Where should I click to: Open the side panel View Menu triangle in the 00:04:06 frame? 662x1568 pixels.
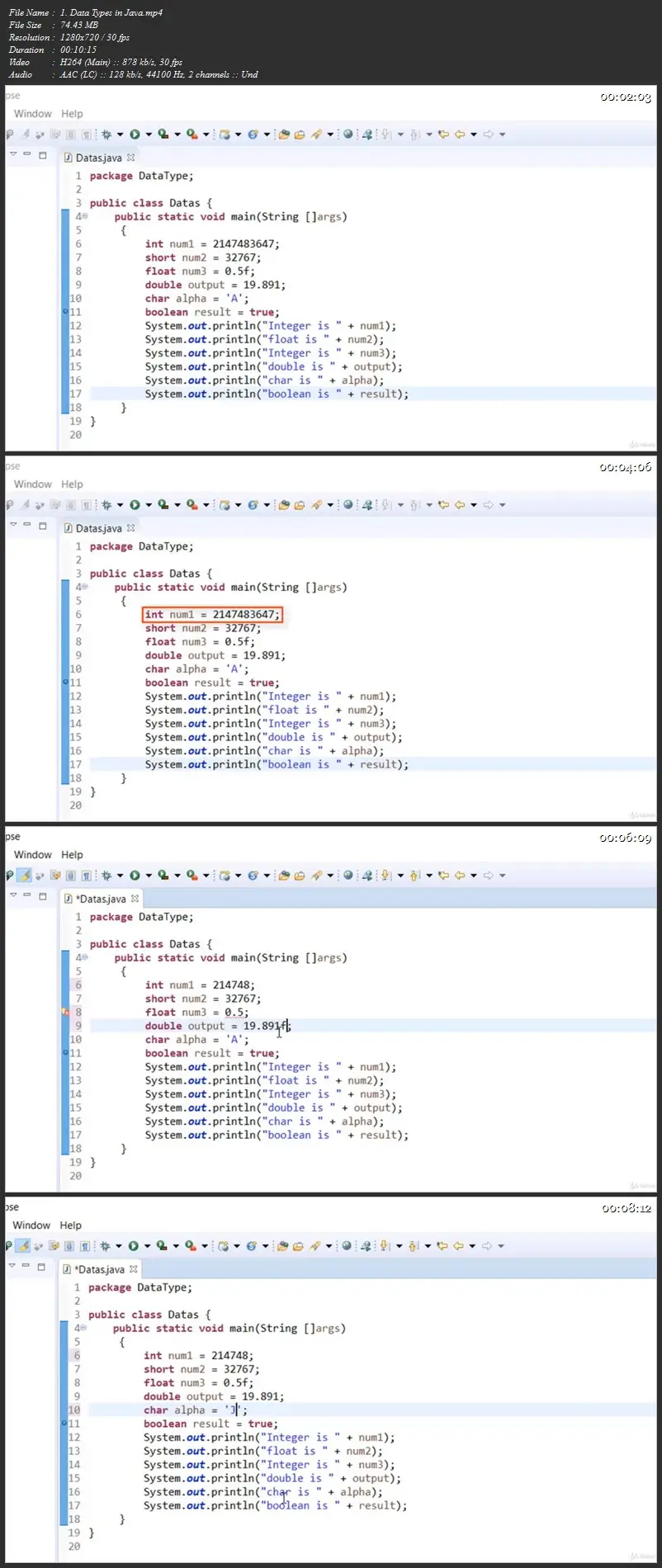point(13,525)
